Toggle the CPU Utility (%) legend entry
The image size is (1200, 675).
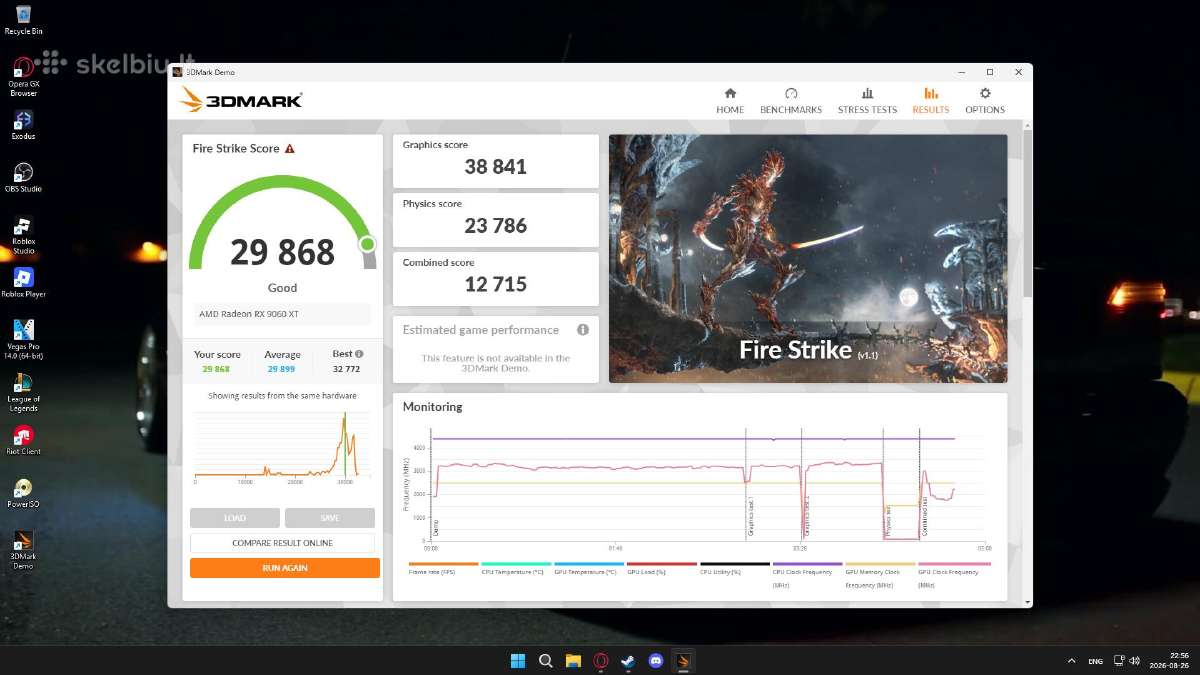coord(735,568)
